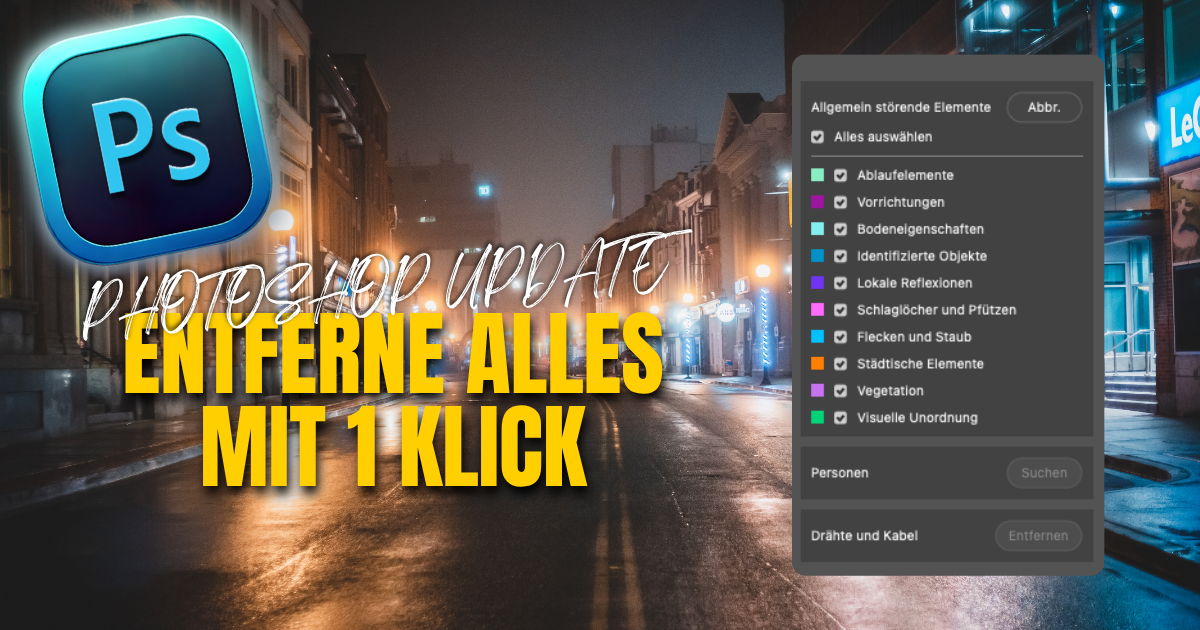Screen dimensions: 1200x630
Task: Click the blue Identifizierte Objekte color swatch
Action: point(818,256)
